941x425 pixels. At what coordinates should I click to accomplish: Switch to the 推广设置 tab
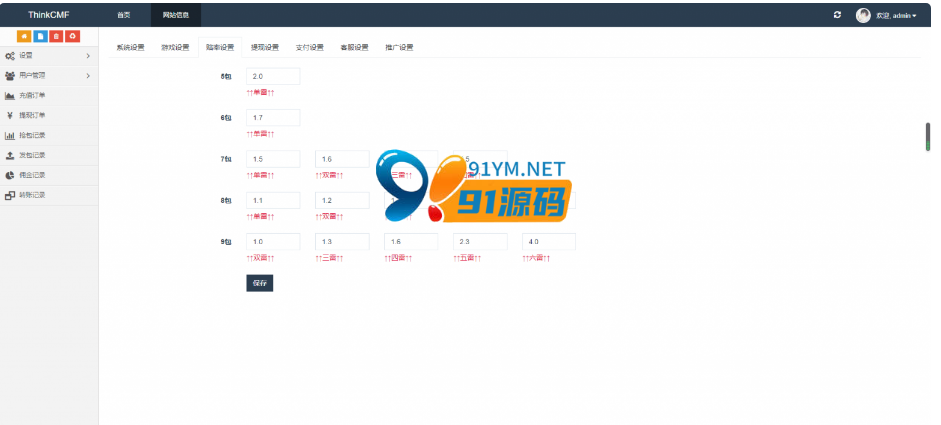pyautogui.click(x=399, y=47)
